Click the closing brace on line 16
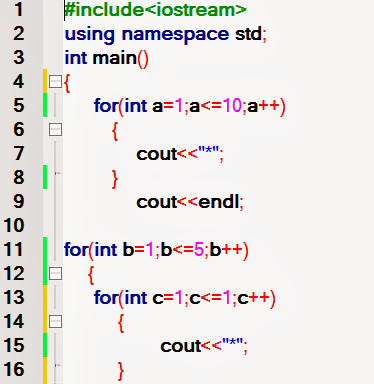The image size is (374, 384). point(121,371)
